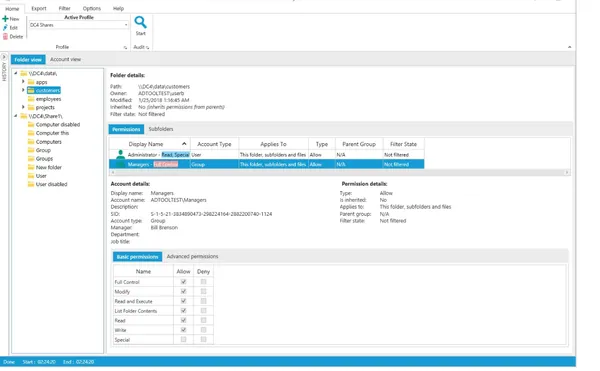Viewport: 600px width, 371px height.
Task: Click the Computer this folder icon
Action: pos(31,133)
